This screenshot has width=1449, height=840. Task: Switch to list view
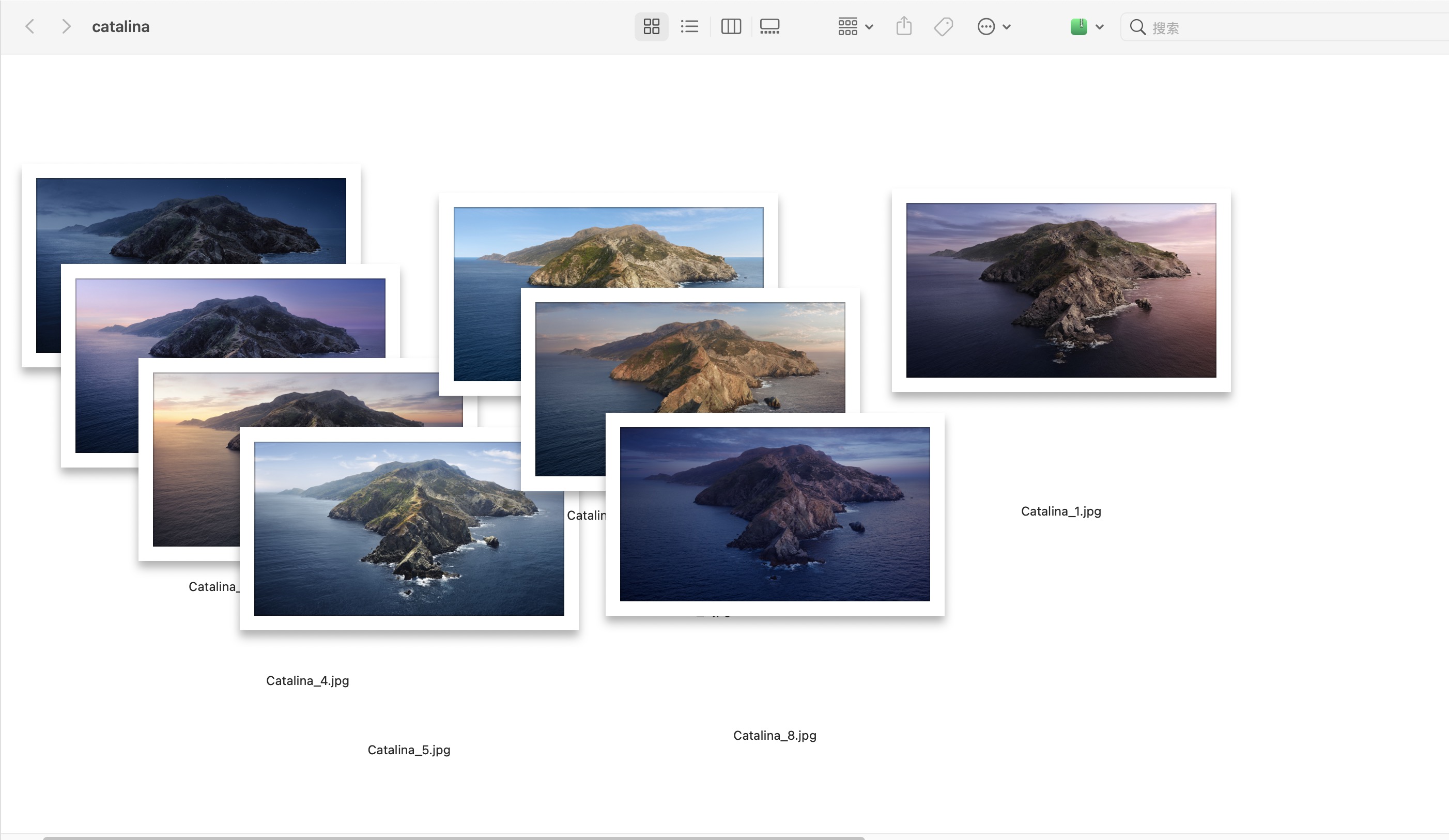689,26
